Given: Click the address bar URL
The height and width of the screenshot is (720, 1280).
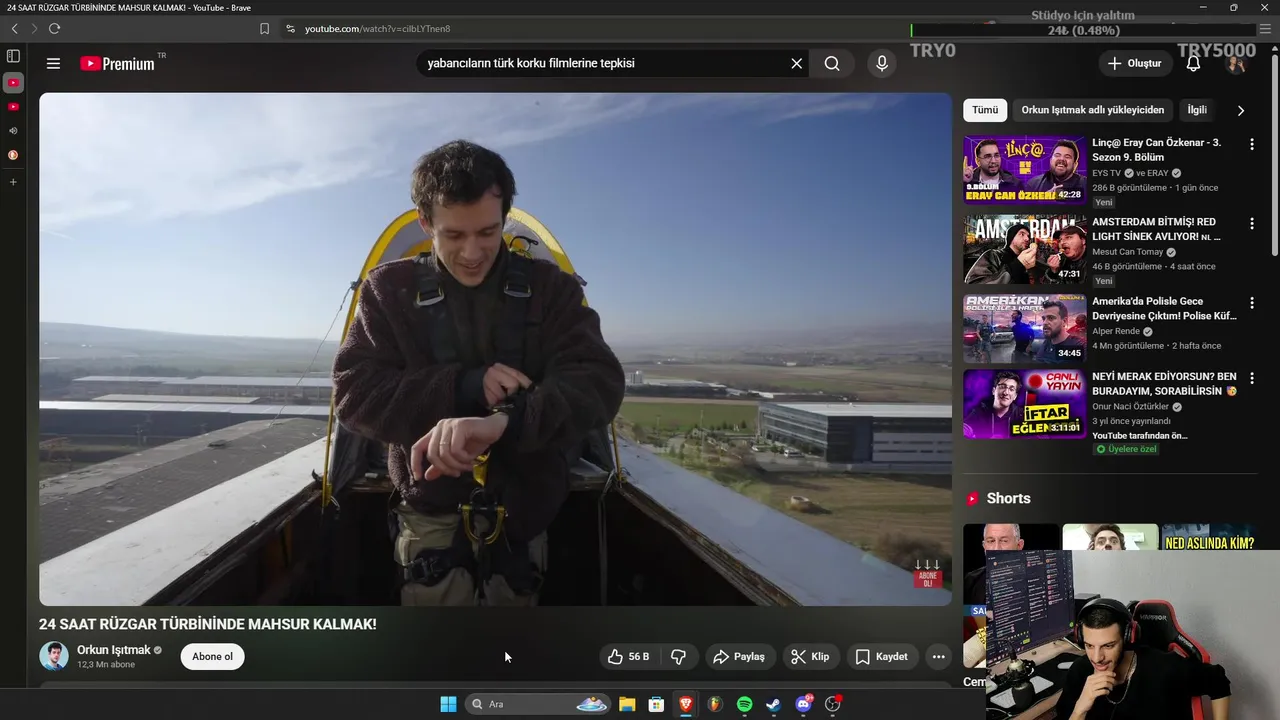Looking at the screenshot, I should pyautogui.click(x=377, y=29).
